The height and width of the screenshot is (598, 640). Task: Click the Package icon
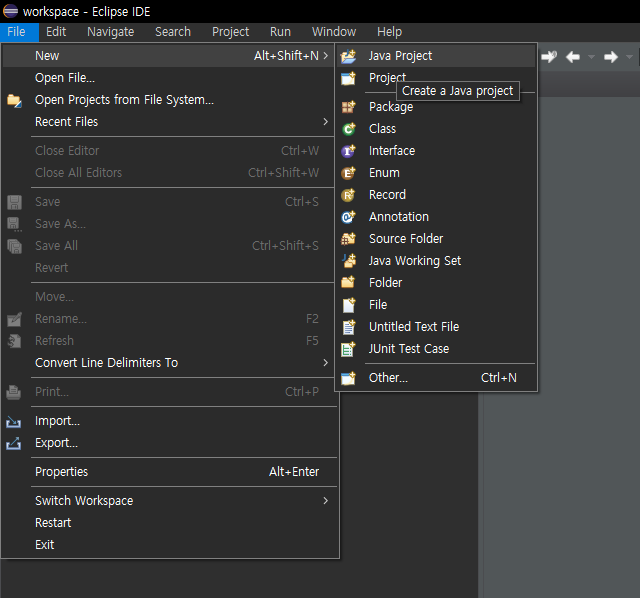(x=348, y=107)
